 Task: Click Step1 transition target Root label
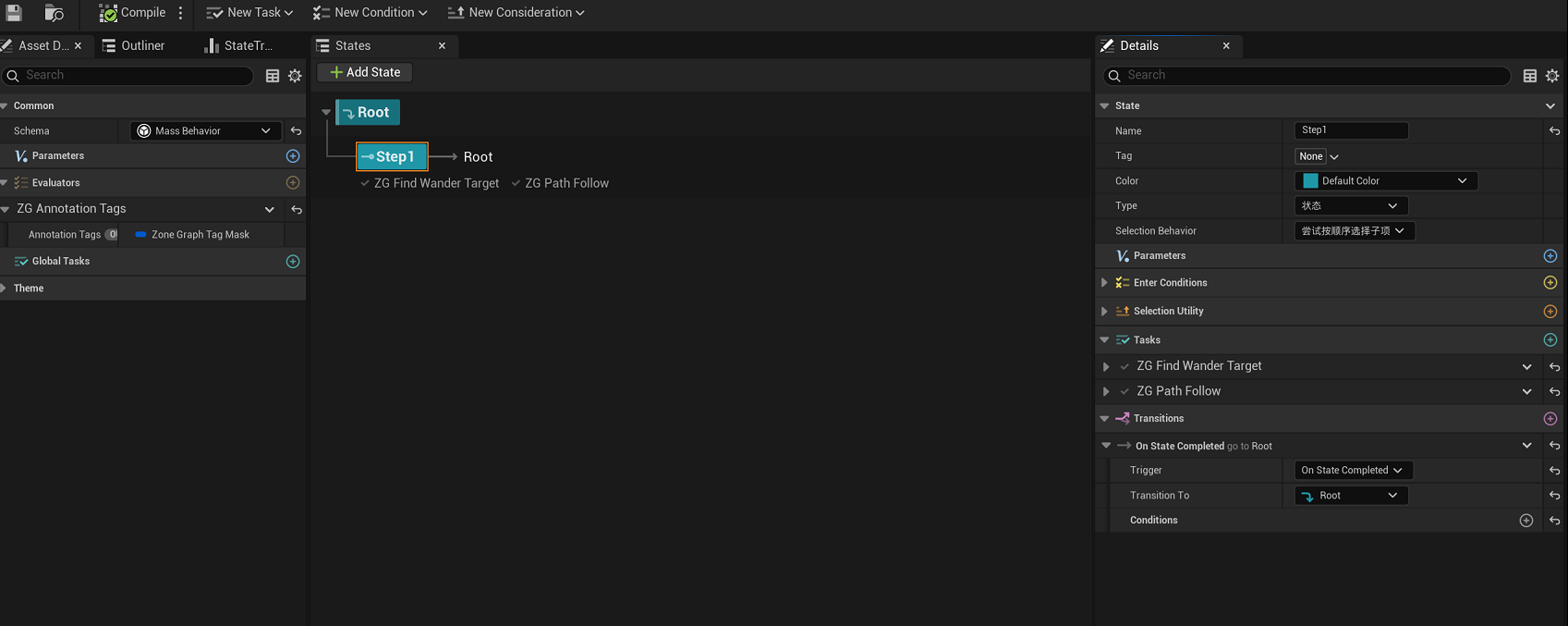(478, 157)
